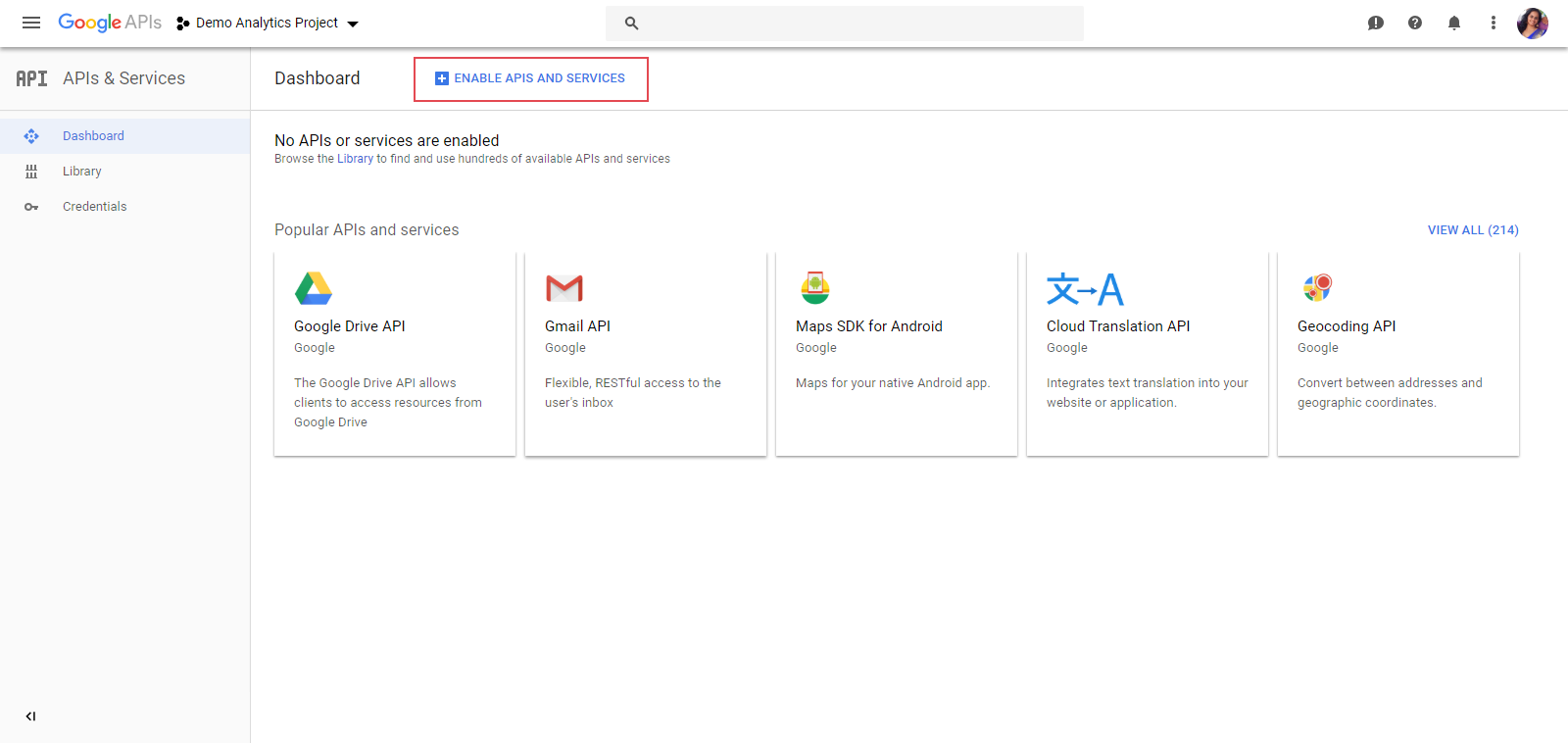Image resolution: width=1568 pixels, height=743 pixels.
Task: Open the Cloud Translation API title
Action: tap(1118, 326)
